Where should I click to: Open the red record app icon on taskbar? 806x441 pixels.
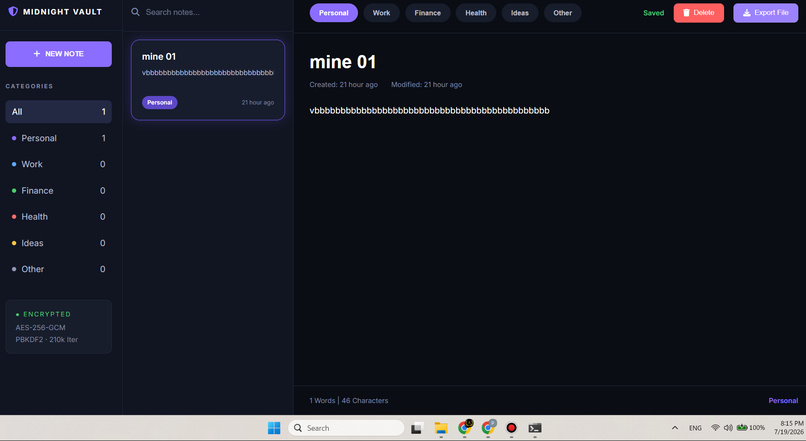pyautogui.click(x=511, y=428)
